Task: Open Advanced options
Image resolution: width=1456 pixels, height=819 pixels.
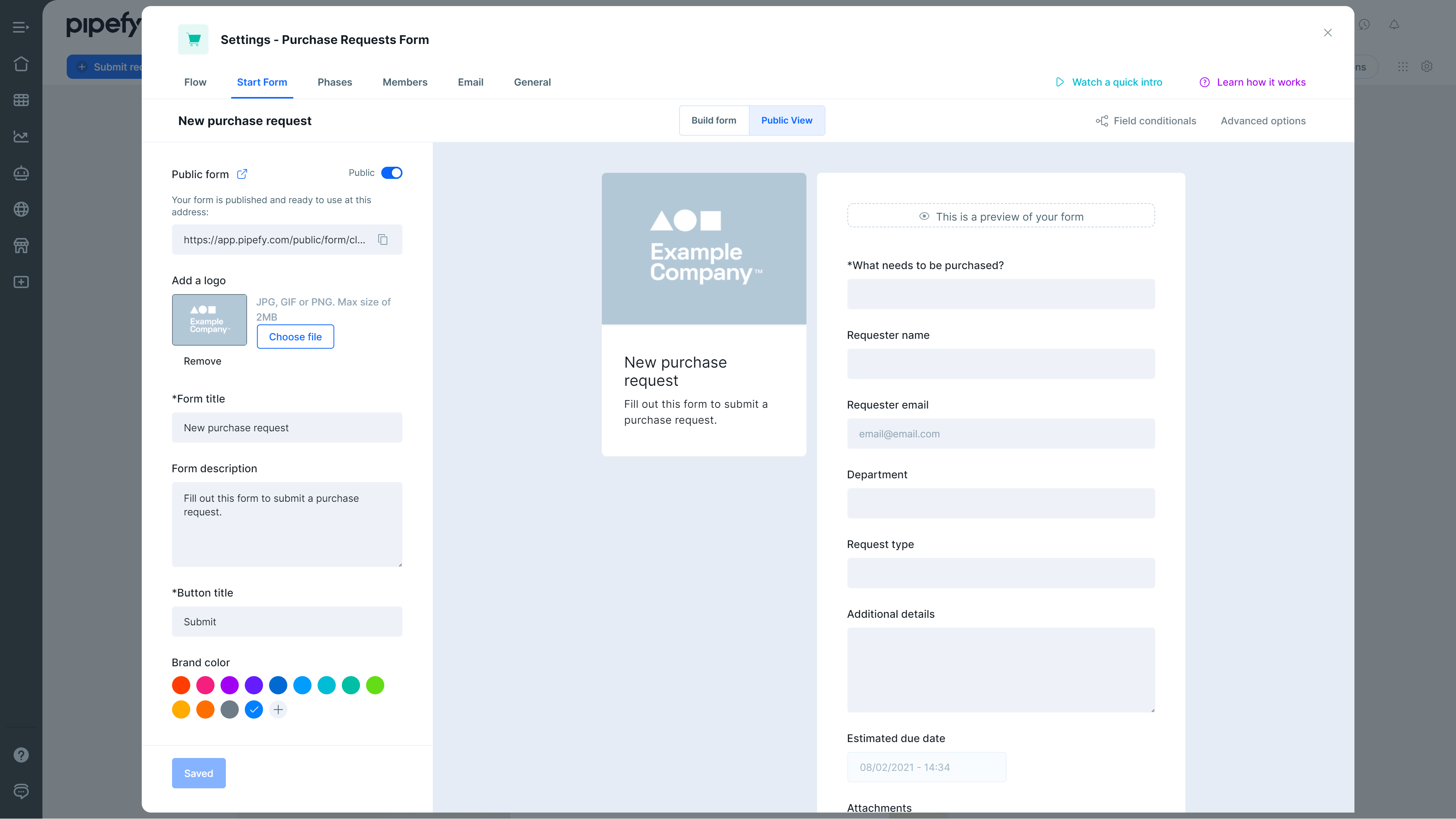Action: pos(1263,121)
